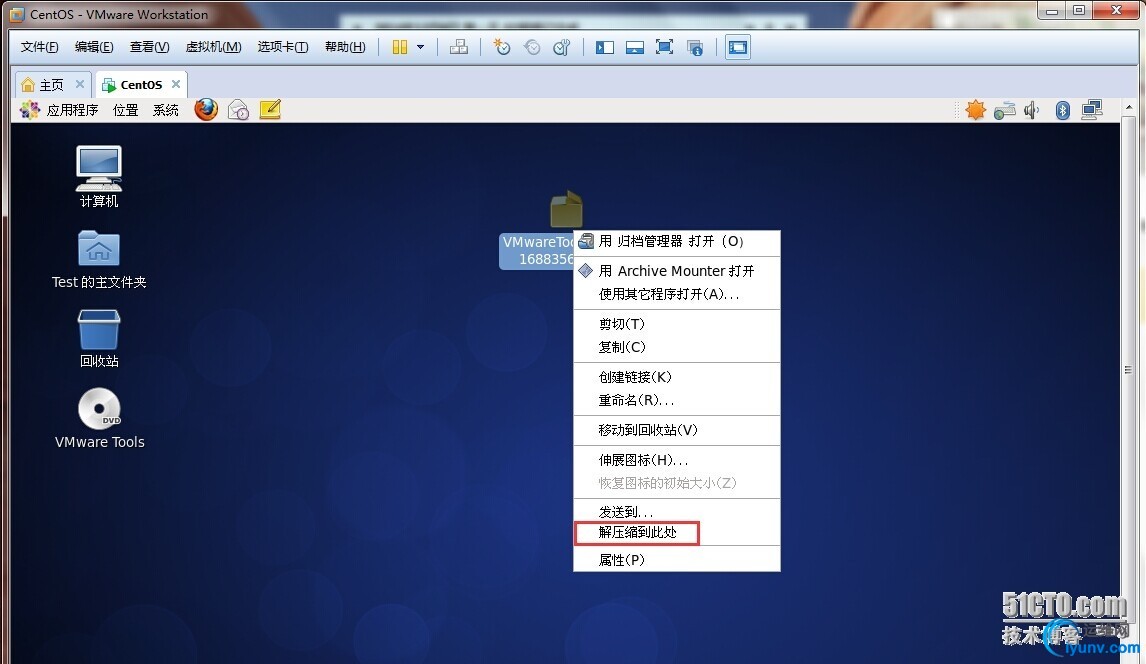Choose 发送到...
1146x664 pixels.
click(677, 512)
